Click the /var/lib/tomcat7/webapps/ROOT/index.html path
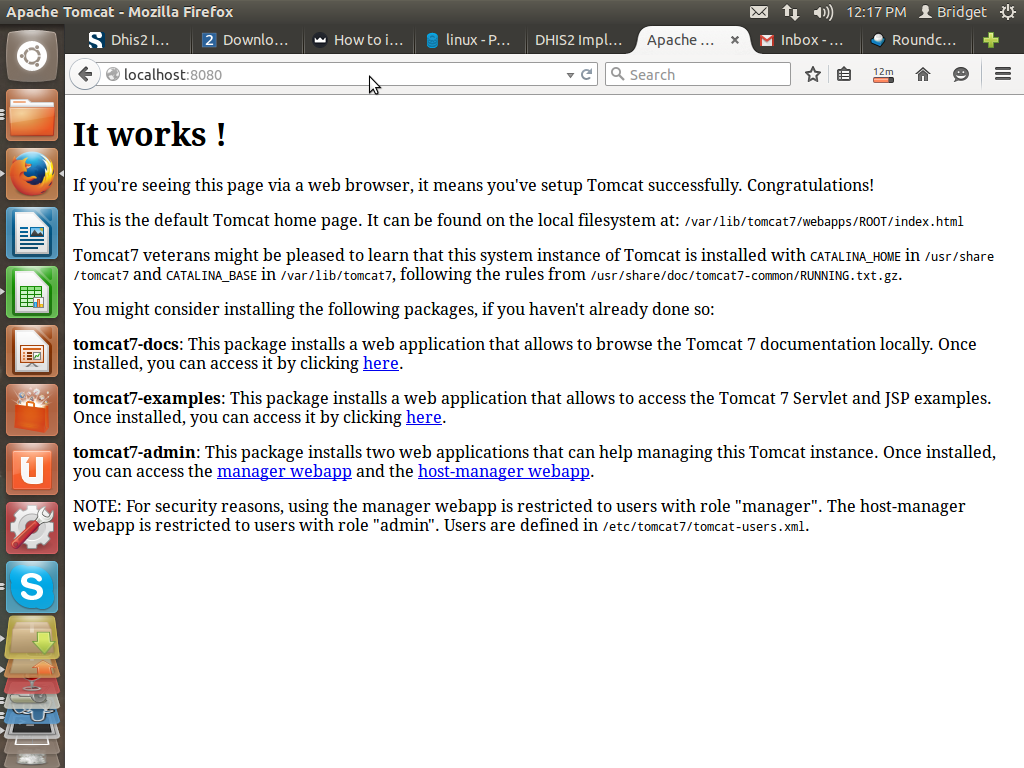The height and width of the screenshot is (768, 1024). [824, 221]
